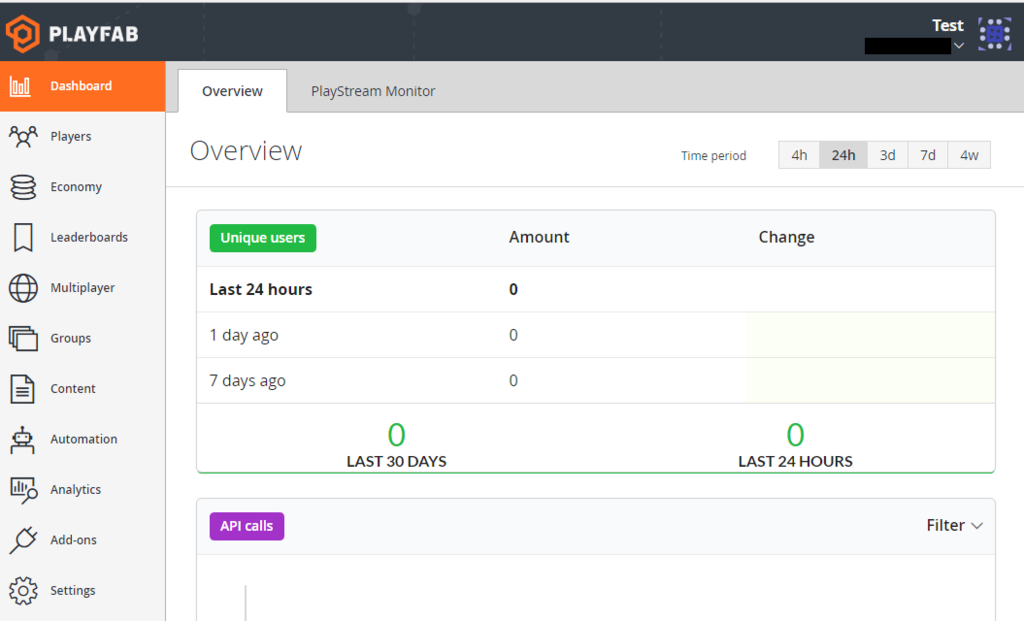
Task: Open the Analytics menu label
Action: tap(75, 490)
